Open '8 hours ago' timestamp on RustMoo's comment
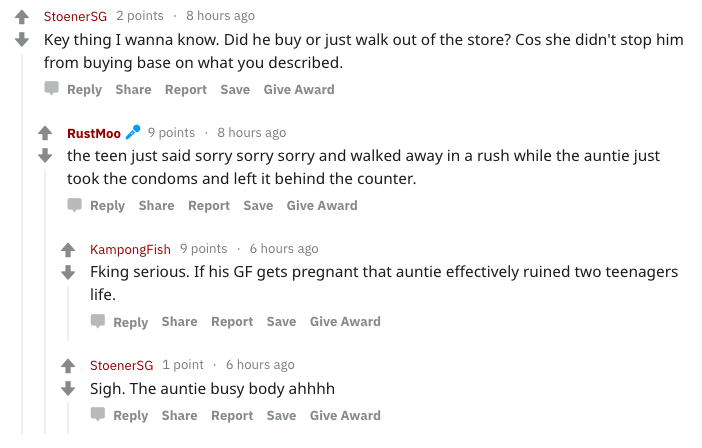 [x=251, y=133]
